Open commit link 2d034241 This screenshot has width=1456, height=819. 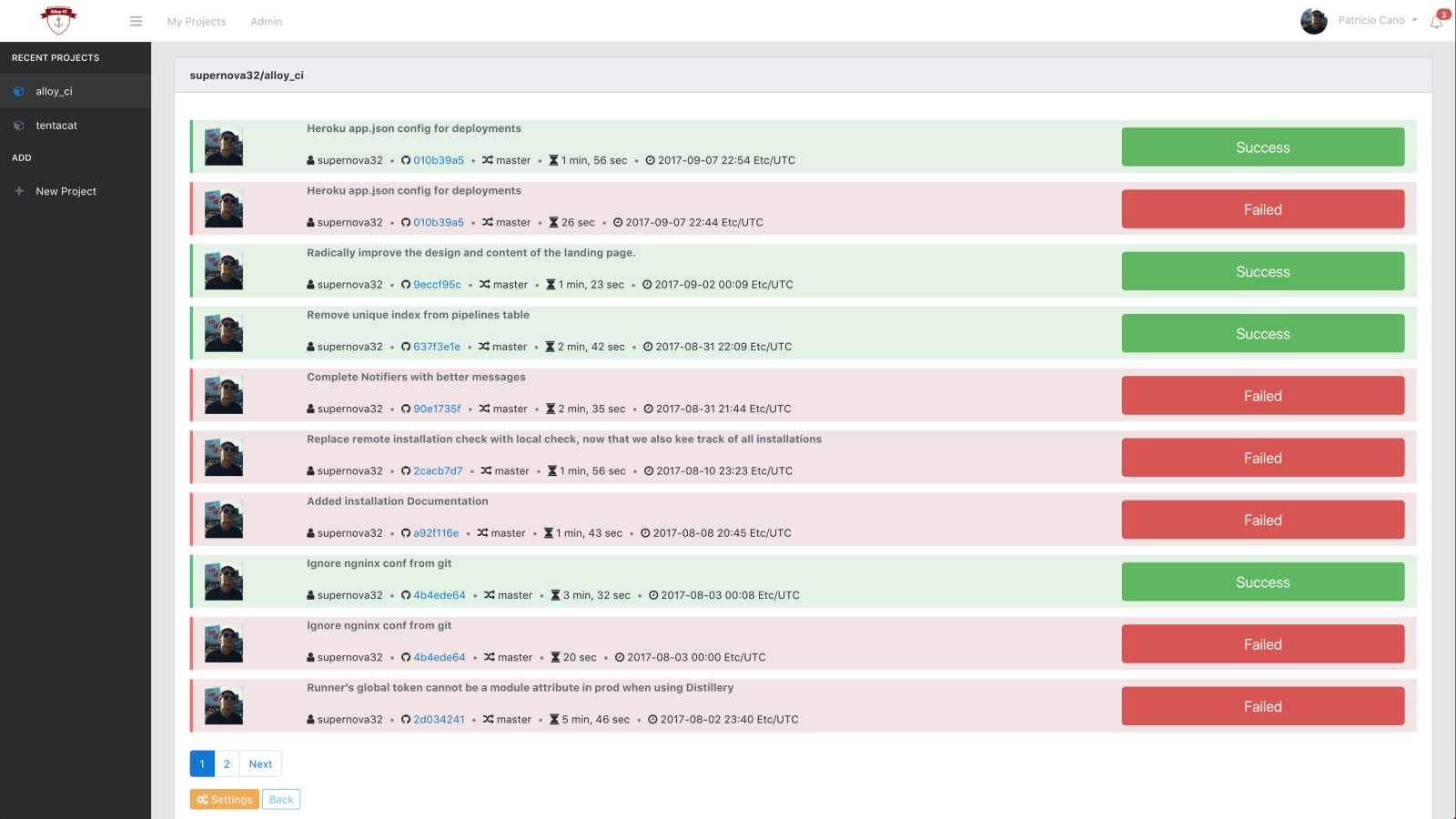[439, 720]
